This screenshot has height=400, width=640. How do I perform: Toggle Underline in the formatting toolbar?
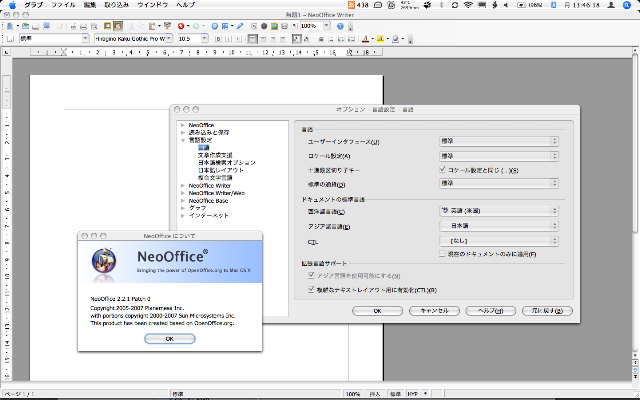tap(239, 39)
